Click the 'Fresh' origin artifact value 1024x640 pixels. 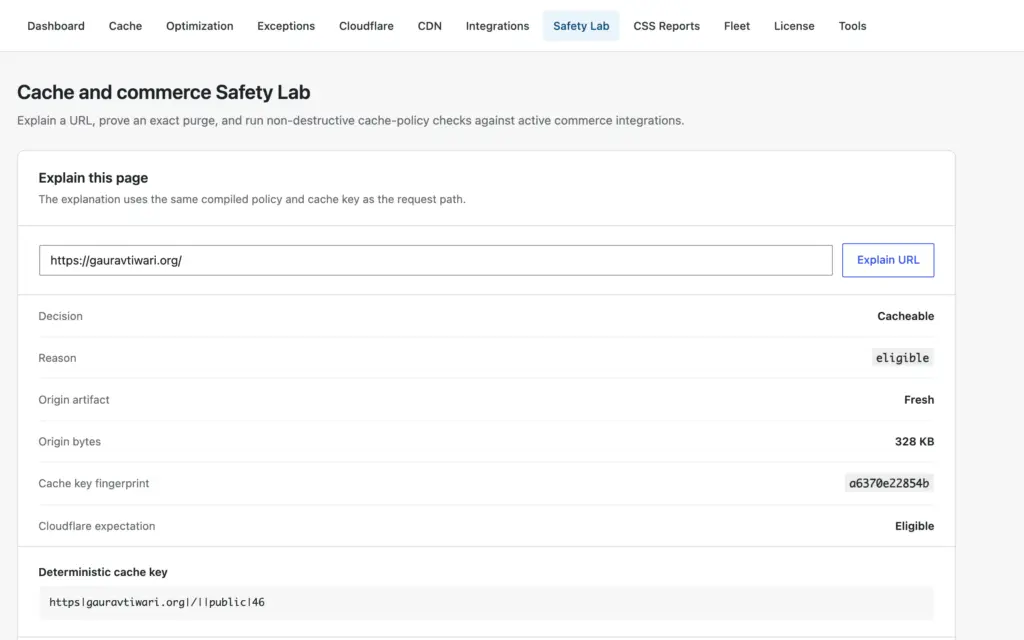tap(919, 400)
